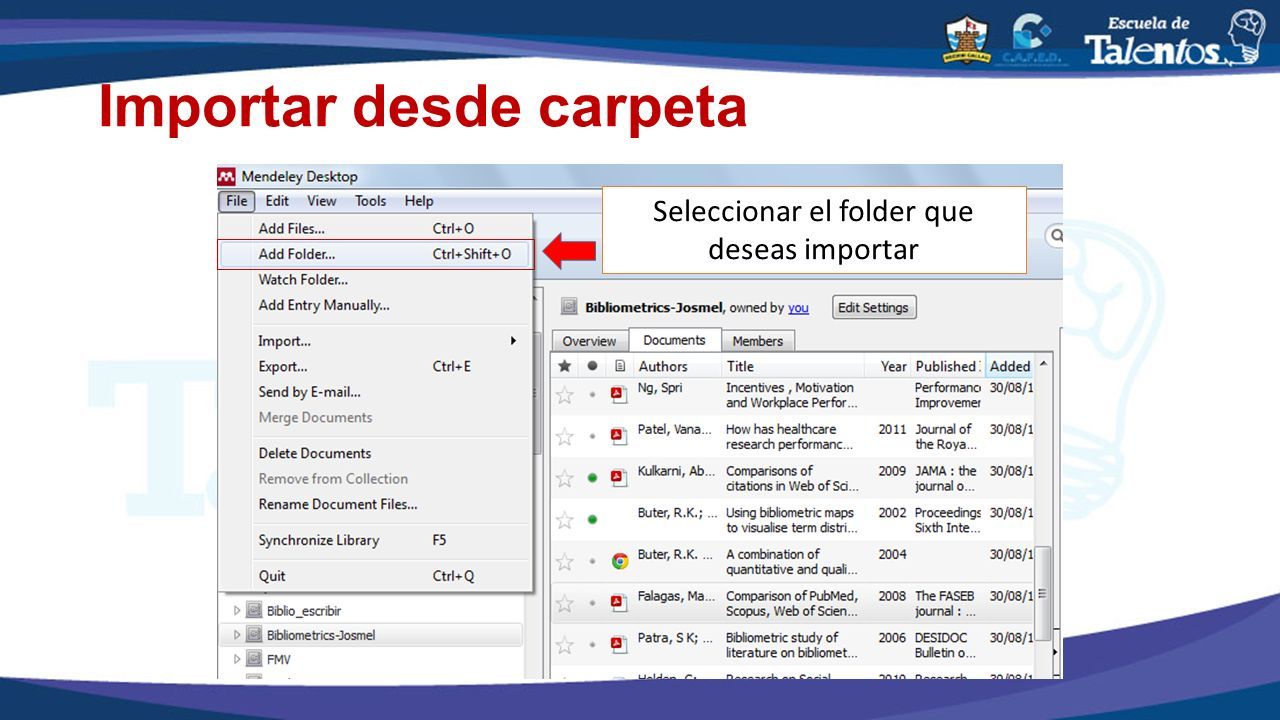Viewport: 1280px width, 720px height.
Task: Toggle read status dot for Ng, Spri
Action: coord(592,395)
